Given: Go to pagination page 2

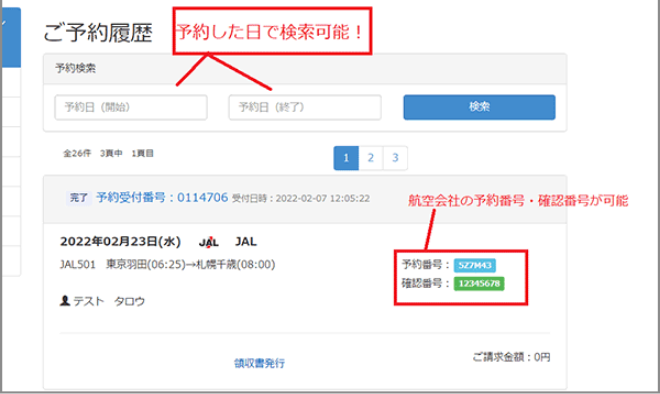Looking at the screenshot, I should (x=371, y=158).
